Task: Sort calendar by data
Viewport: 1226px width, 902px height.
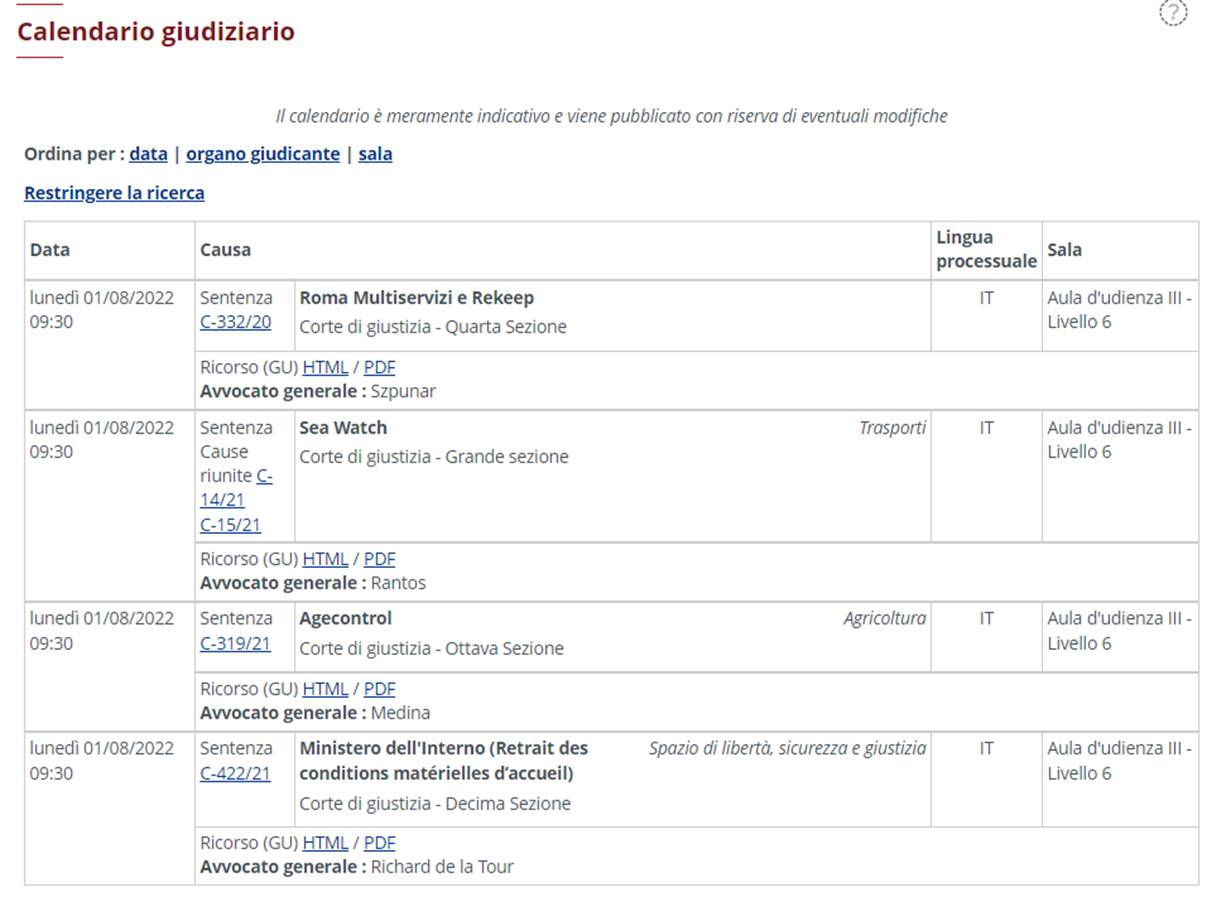Action: (148, 154)
